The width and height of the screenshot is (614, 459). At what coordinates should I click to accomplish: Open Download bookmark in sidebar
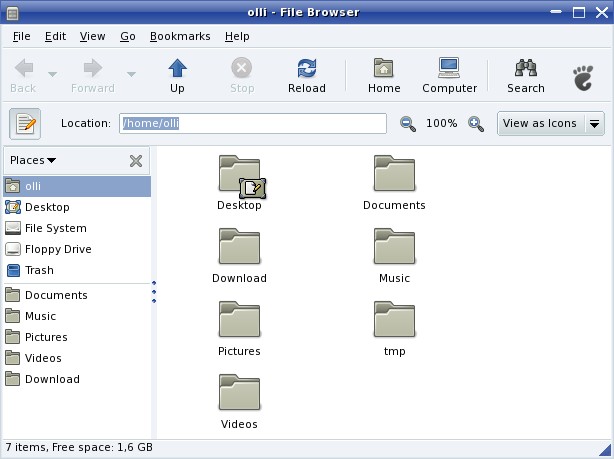point(77,379)
